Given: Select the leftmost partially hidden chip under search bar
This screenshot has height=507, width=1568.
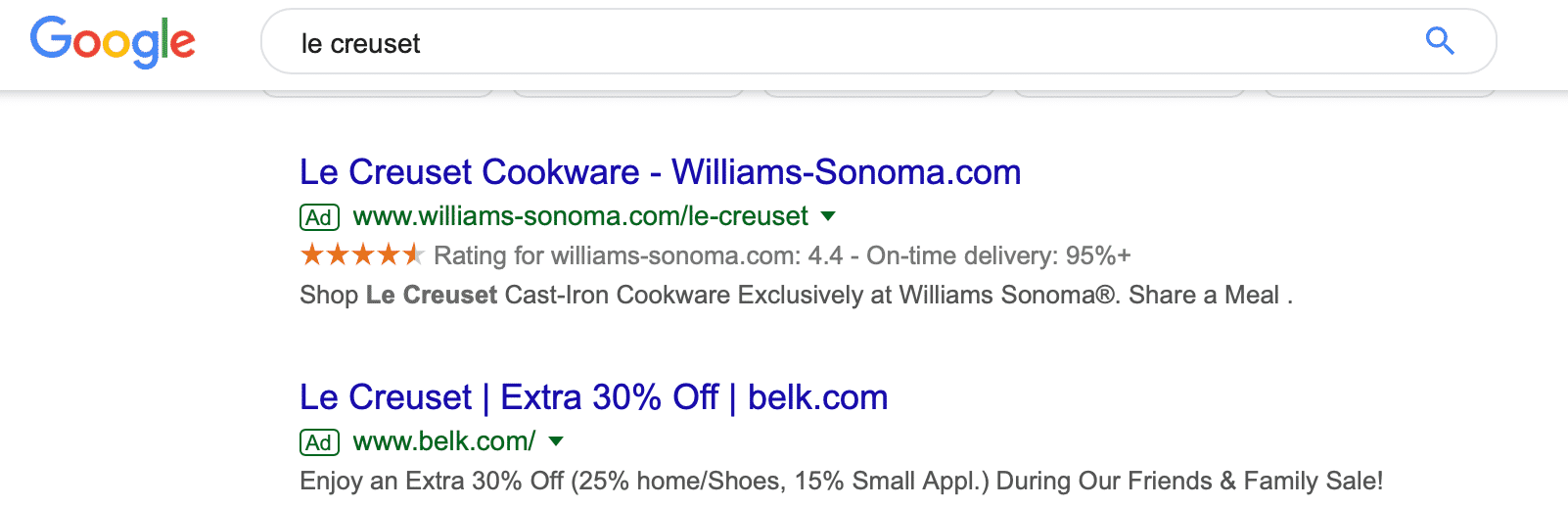Looking at the screenshot, I should (378, 92).
